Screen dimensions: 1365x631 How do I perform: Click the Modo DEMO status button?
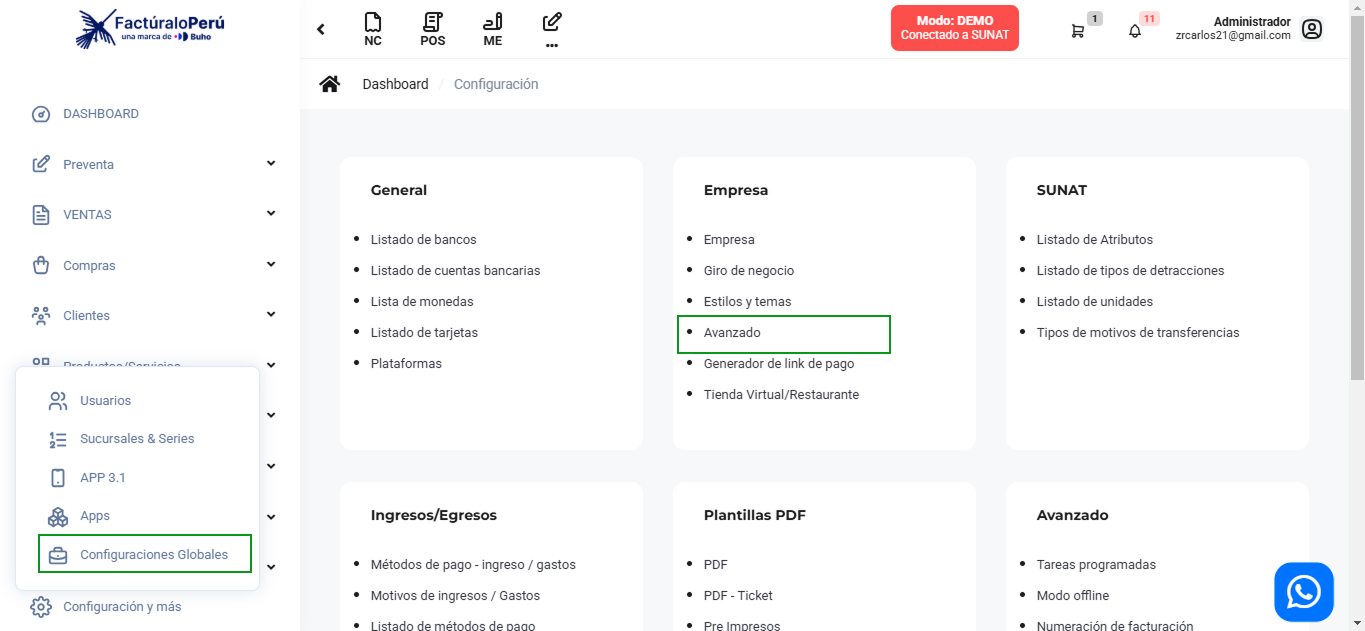tap(954, 28)
